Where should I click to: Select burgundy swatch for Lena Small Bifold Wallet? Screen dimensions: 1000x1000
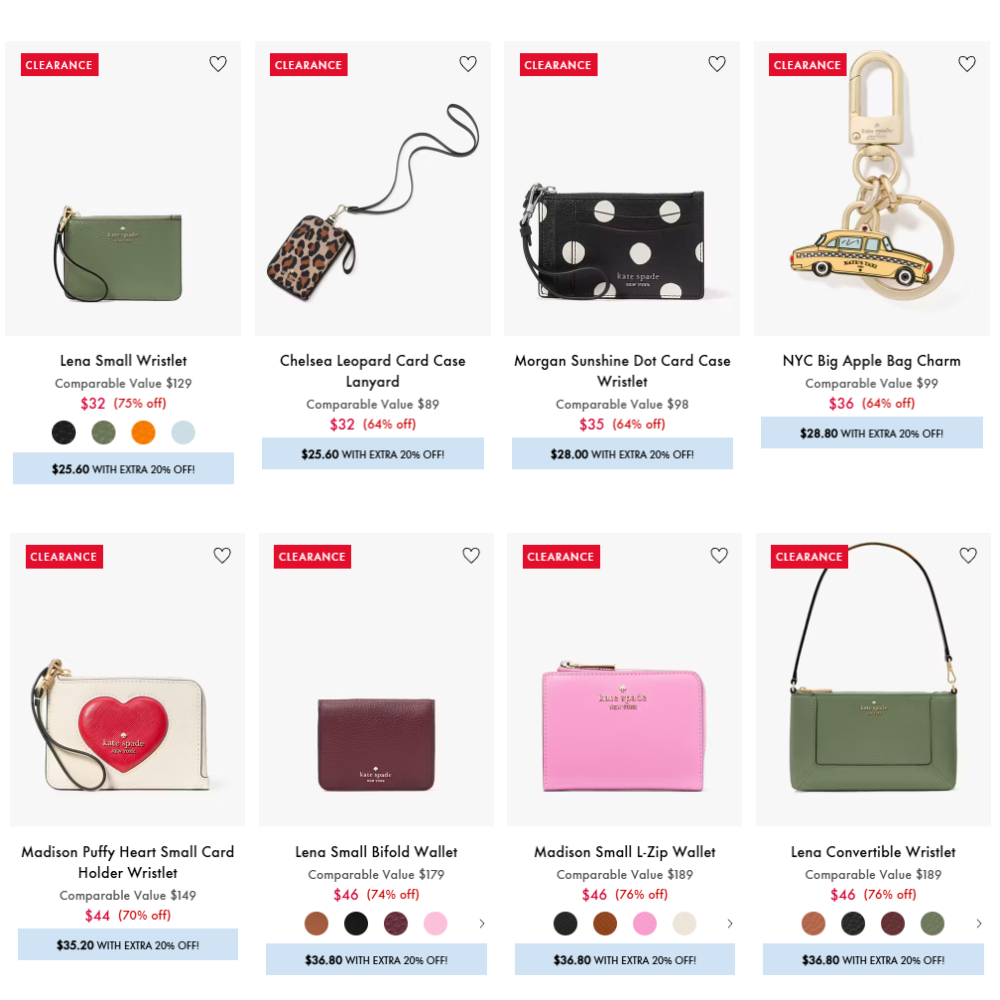[x=395, y=923]
